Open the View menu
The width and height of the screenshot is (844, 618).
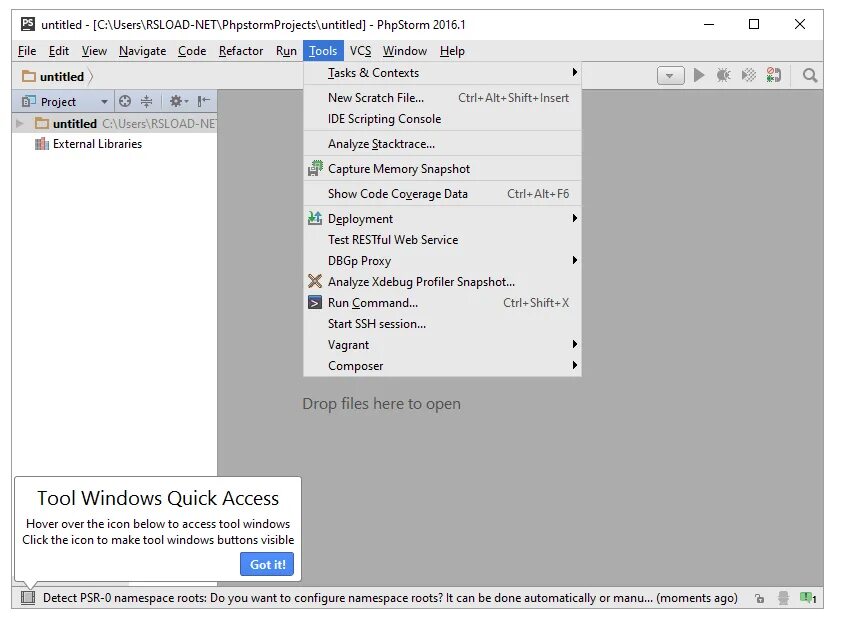point(94,51)
